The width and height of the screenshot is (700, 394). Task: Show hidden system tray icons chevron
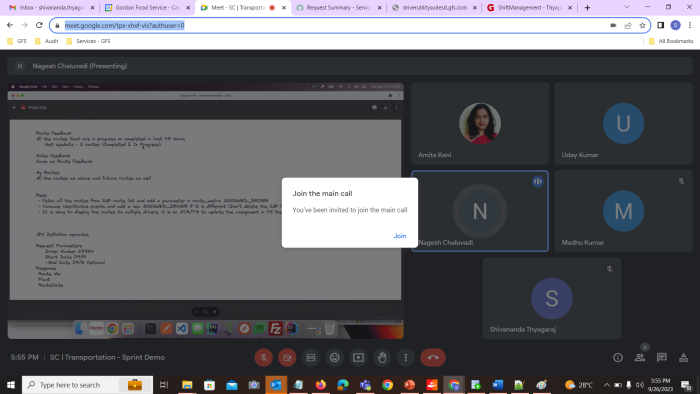[x=607, y=385]
